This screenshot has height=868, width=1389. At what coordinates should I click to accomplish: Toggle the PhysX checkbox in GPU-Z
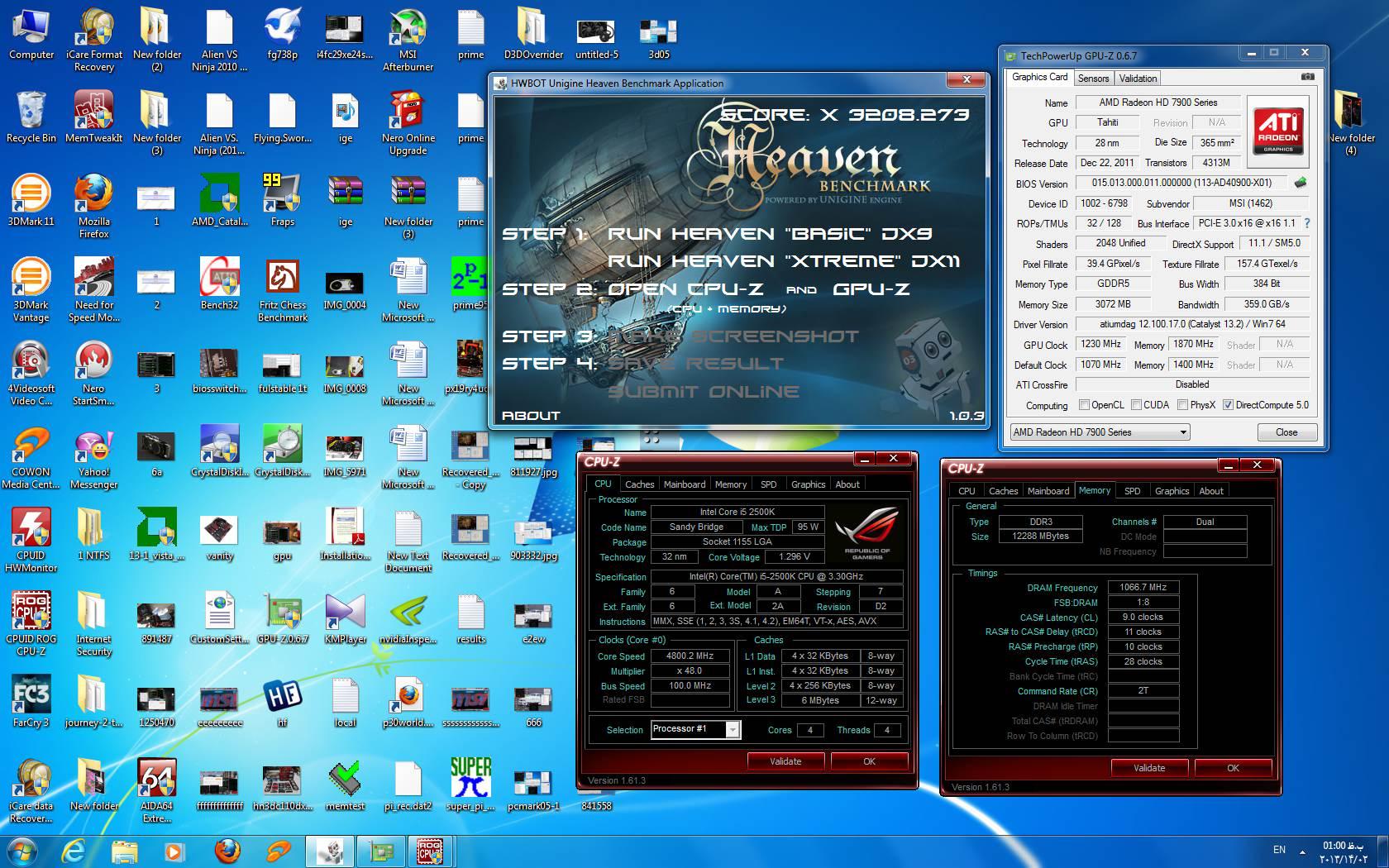click(x=1182, y=405)
